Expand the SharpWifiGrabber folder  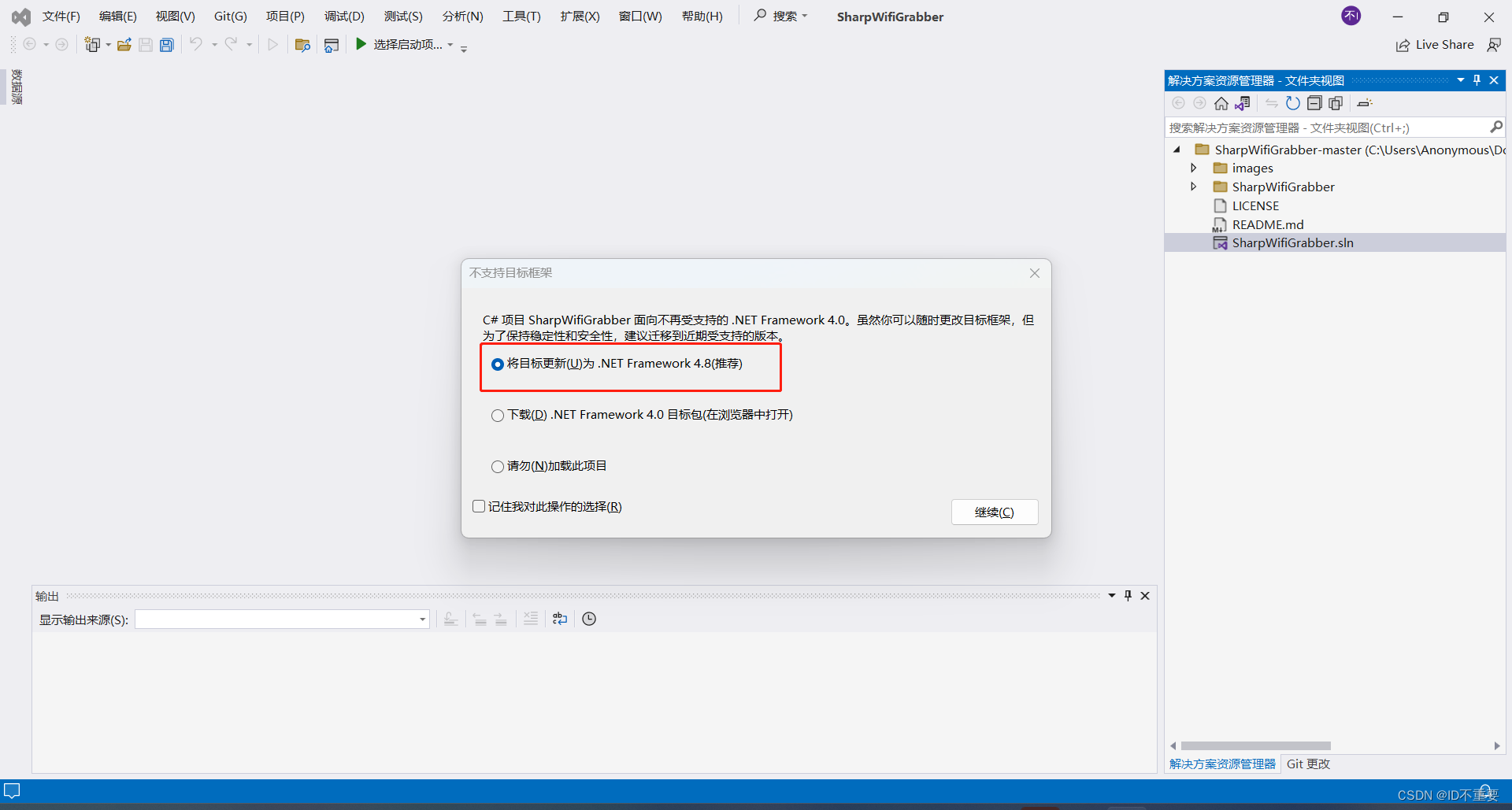[1194, 187]
